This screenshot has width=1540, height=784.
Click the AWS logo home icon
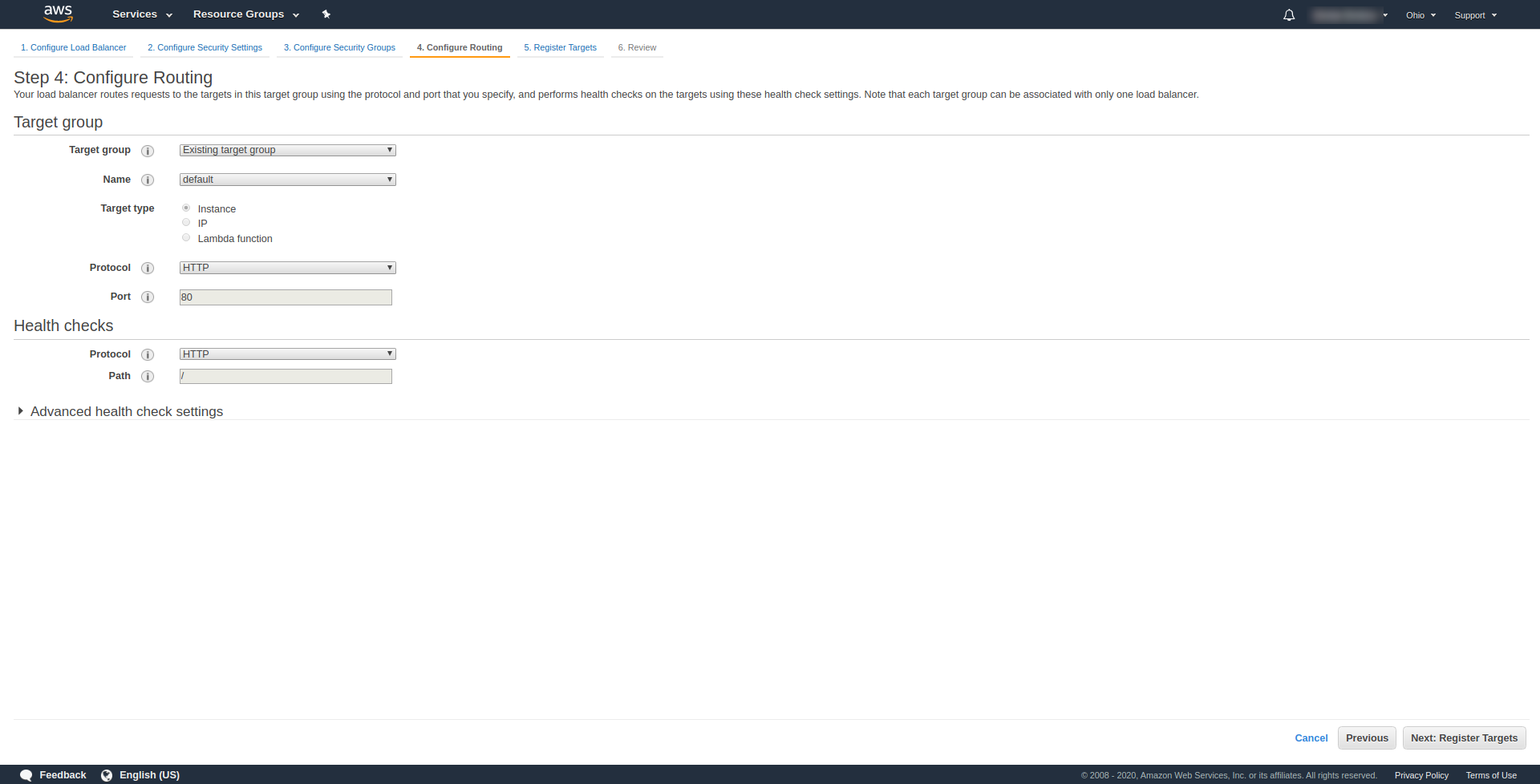click(x=59, y=14)
